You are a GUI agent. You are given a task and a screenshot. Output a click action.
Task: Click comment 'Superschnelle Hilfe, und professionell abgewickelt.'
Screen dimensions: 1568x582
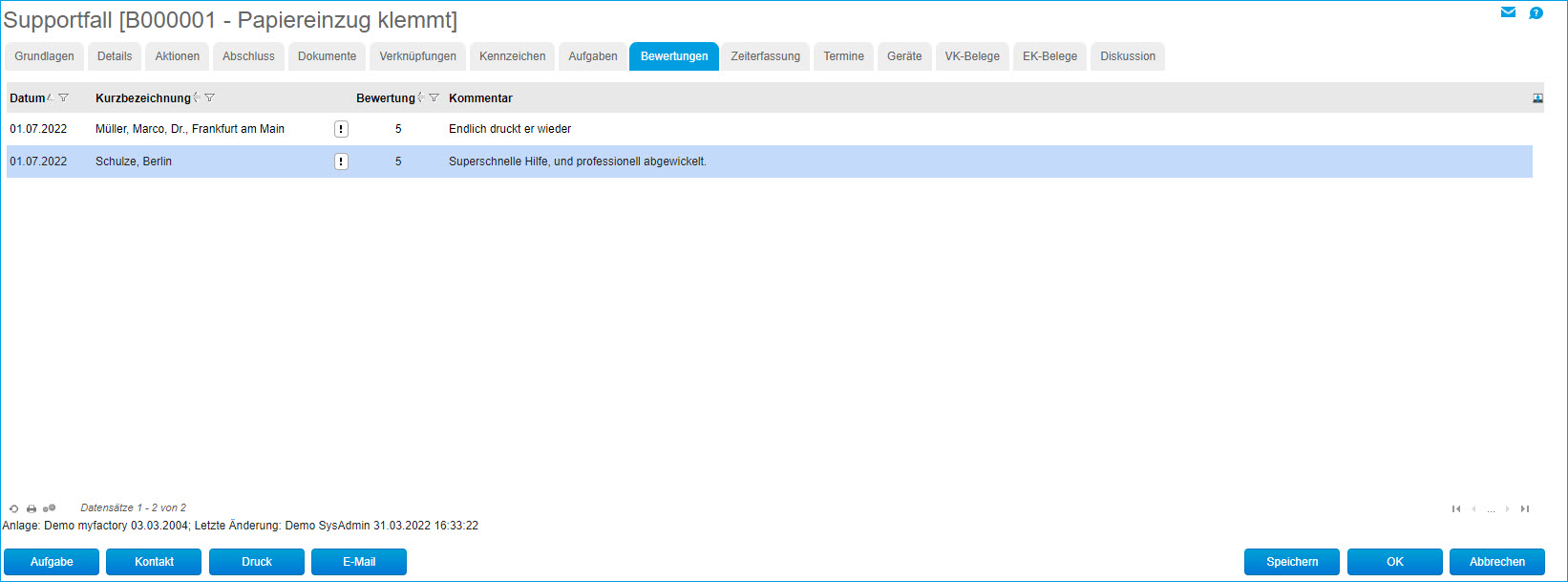pyautogui.click(x=578, y=162)
